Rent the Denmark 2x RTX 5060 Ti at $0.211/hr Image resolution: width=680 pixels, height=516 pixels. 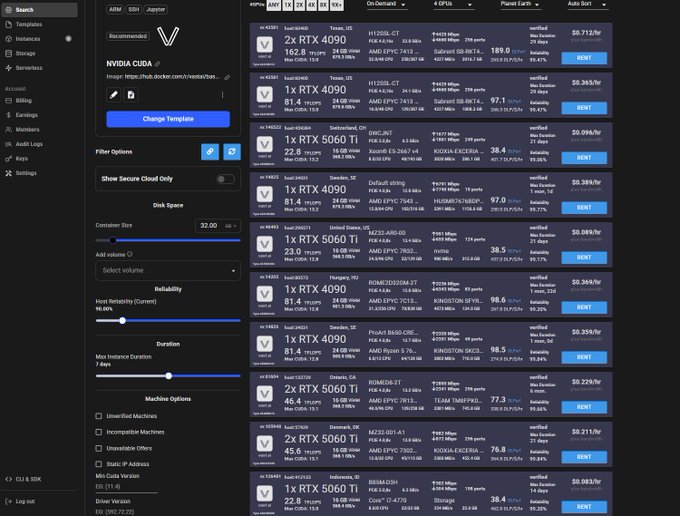tap(584, 457)
